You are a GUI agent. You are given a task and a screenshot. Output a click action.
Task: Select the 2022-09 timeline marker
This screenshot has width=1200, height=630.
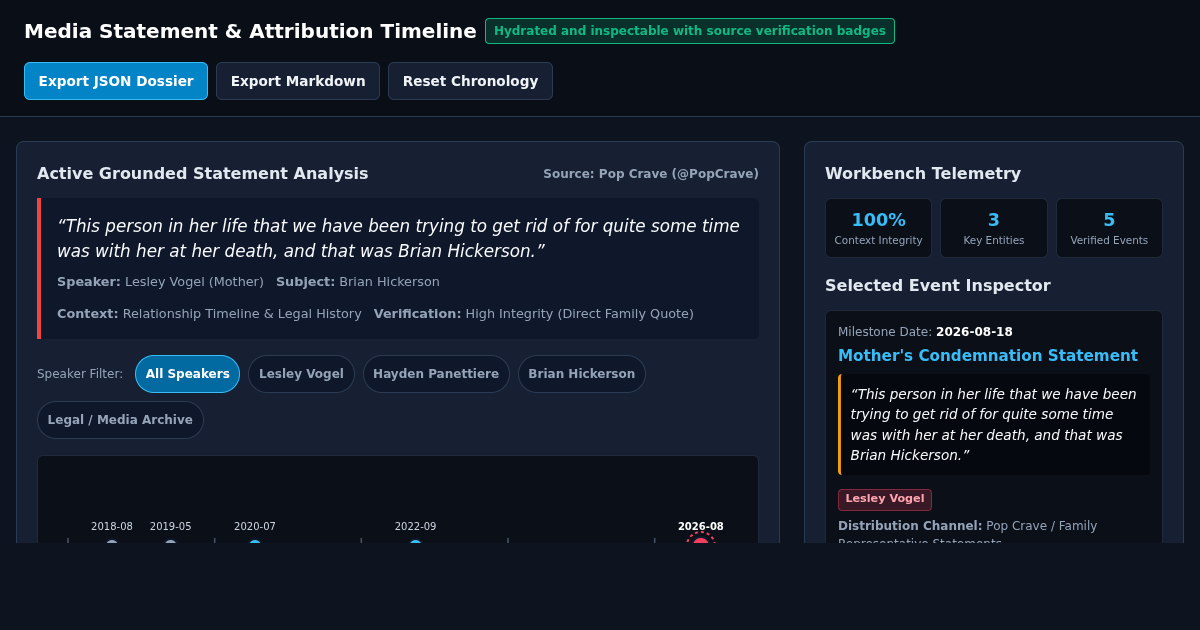[x=416, y=541]
